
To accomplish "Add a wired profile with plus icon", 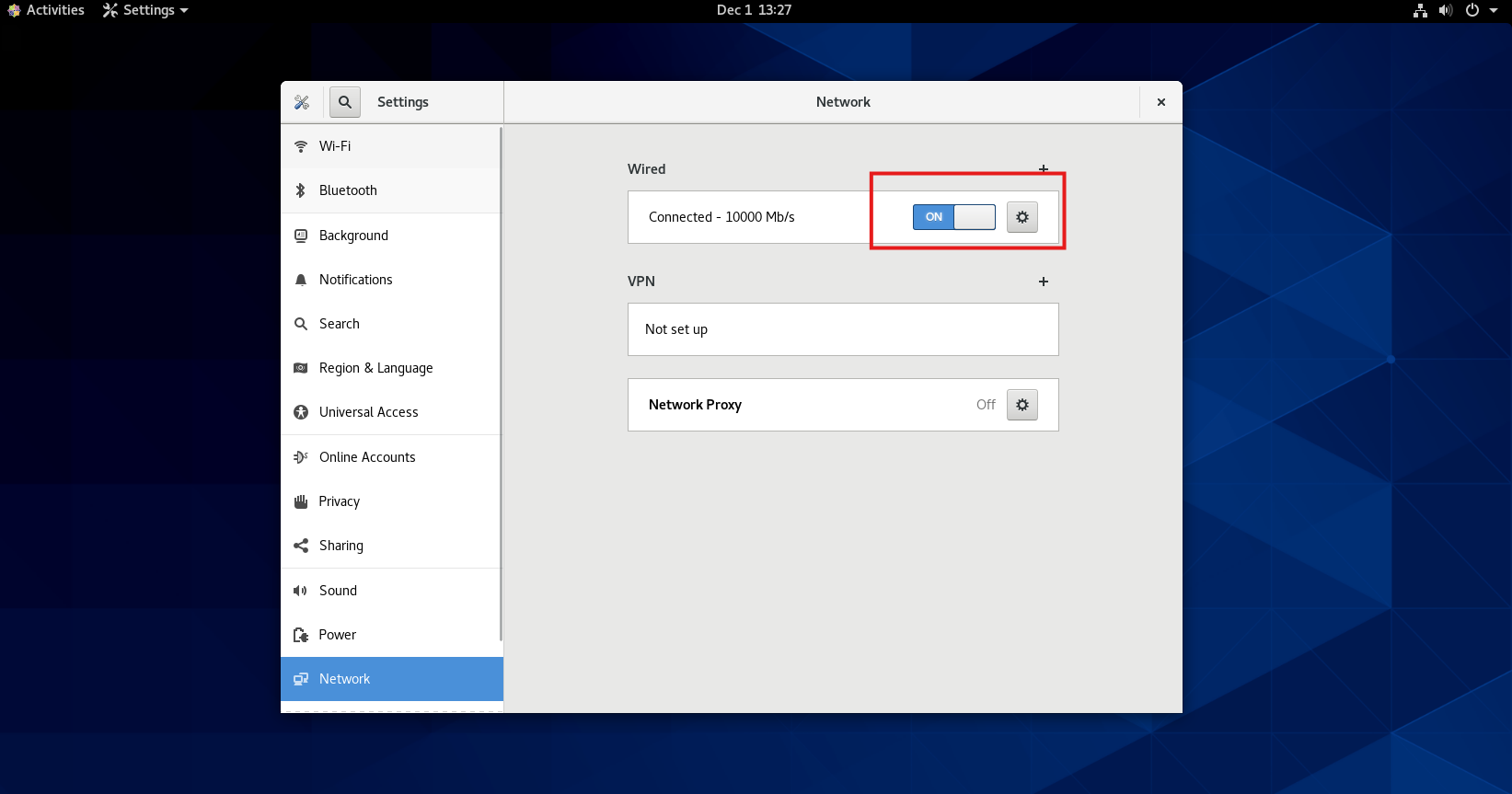I will click(x=1043, y=168).
